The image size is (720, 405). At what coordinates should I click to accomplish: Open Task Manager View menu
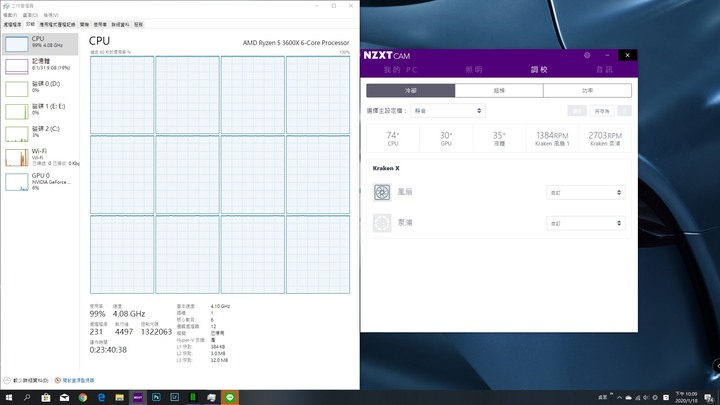point(51,15)
